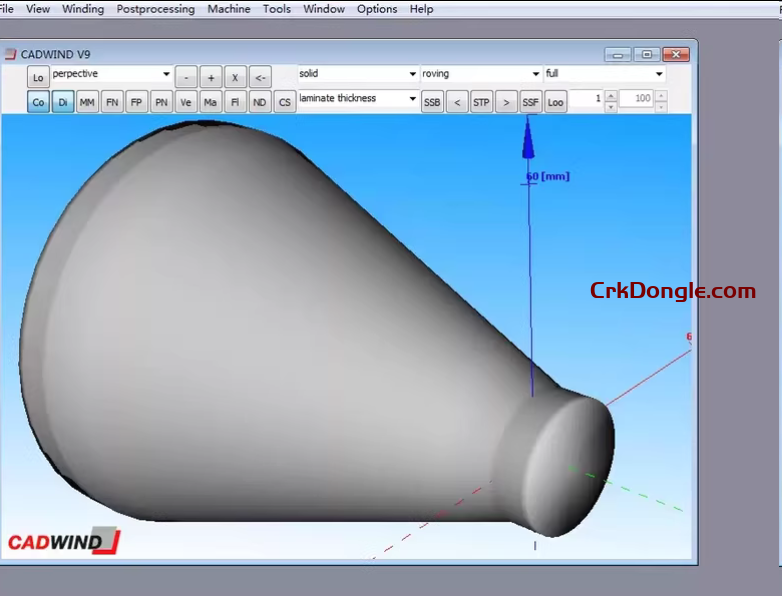This screenshot has width=782, height=596.
Task: Click the FN toolbar button
Action: 112,102
